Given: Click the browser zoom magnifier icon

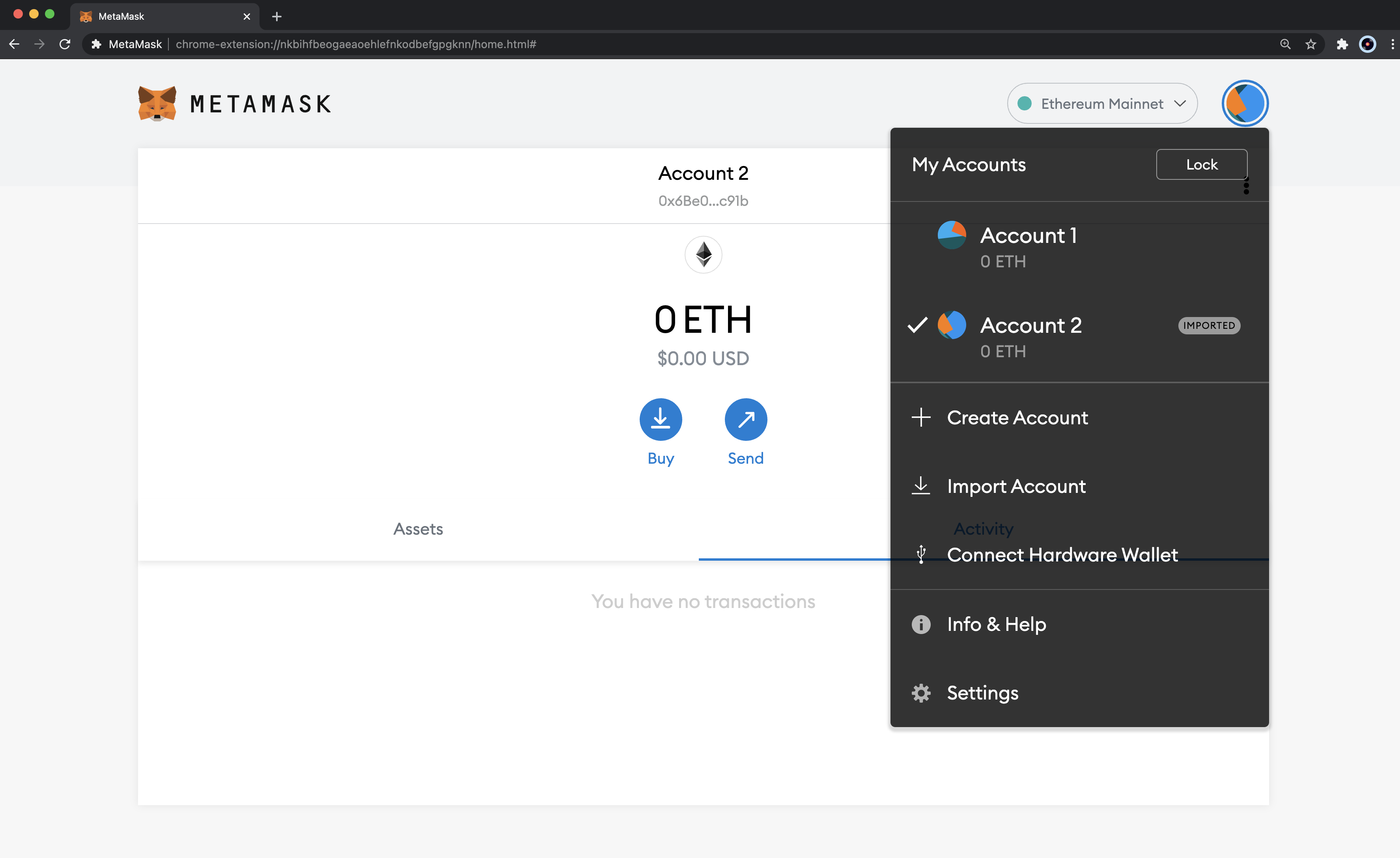Looking at the screenshot, I should [1285, 44].
